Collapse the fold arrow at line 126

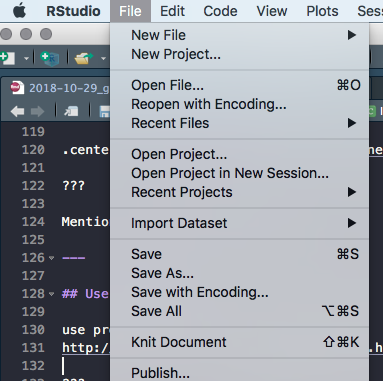pyautogui.click(x=51, y=258)
